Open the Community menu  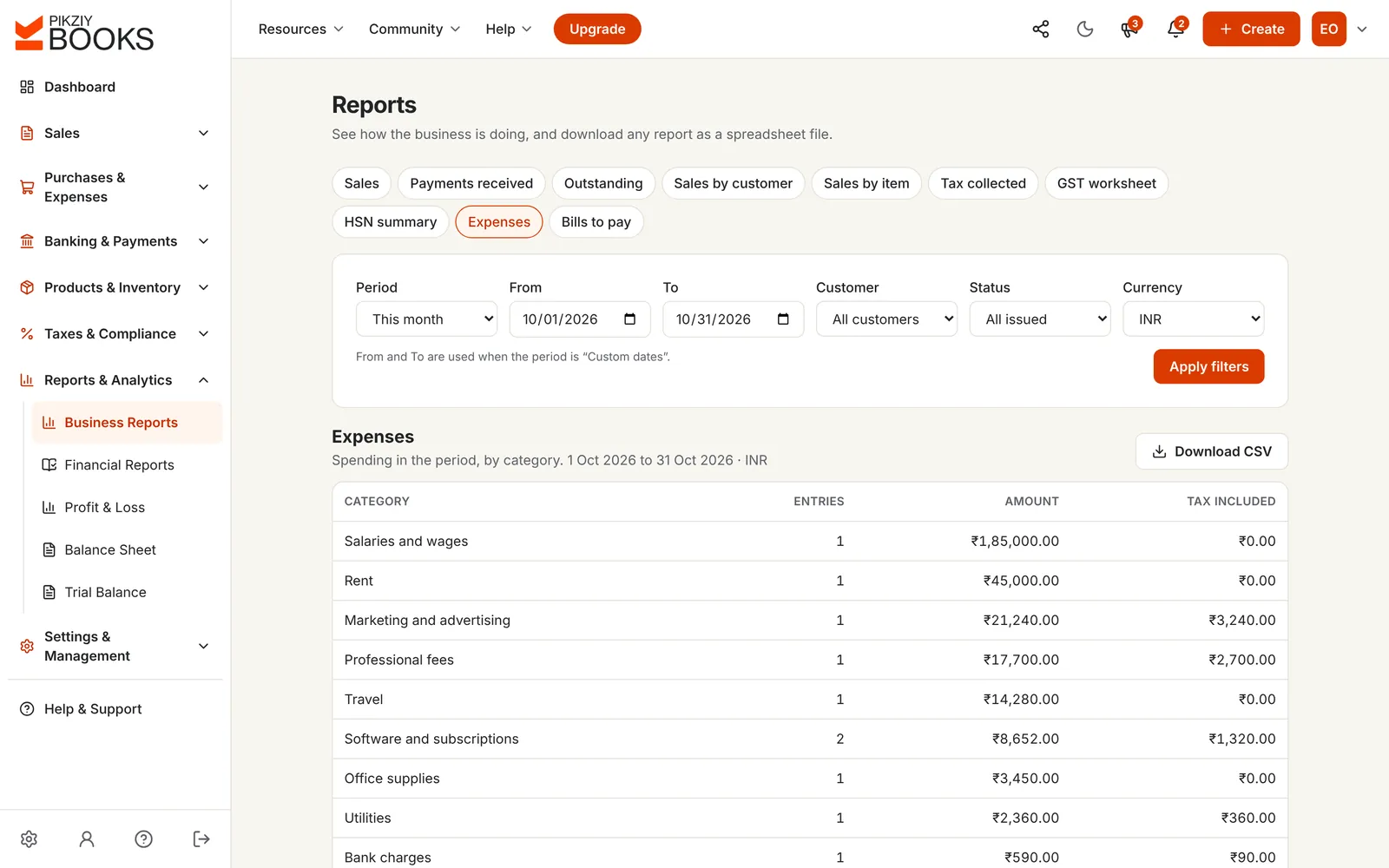(x=414, y=29)
